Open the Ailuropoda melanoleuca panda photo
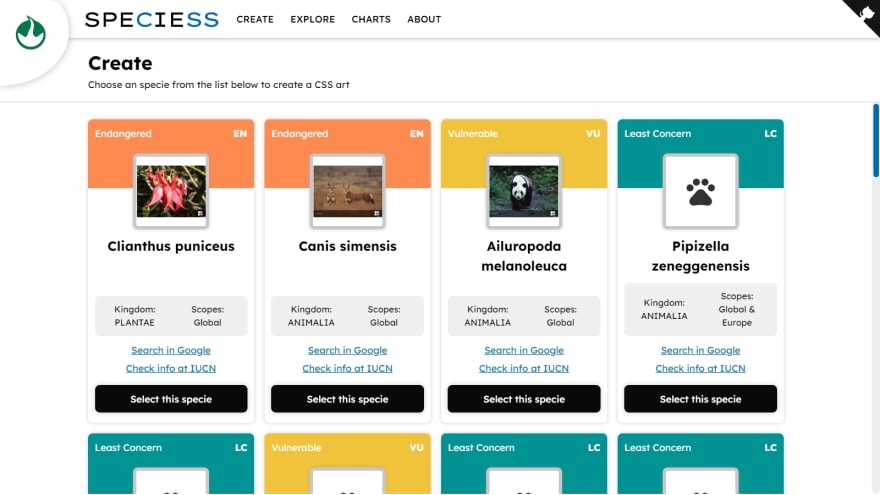The height and width of the screenshot is (495, 880). point(524,191)
